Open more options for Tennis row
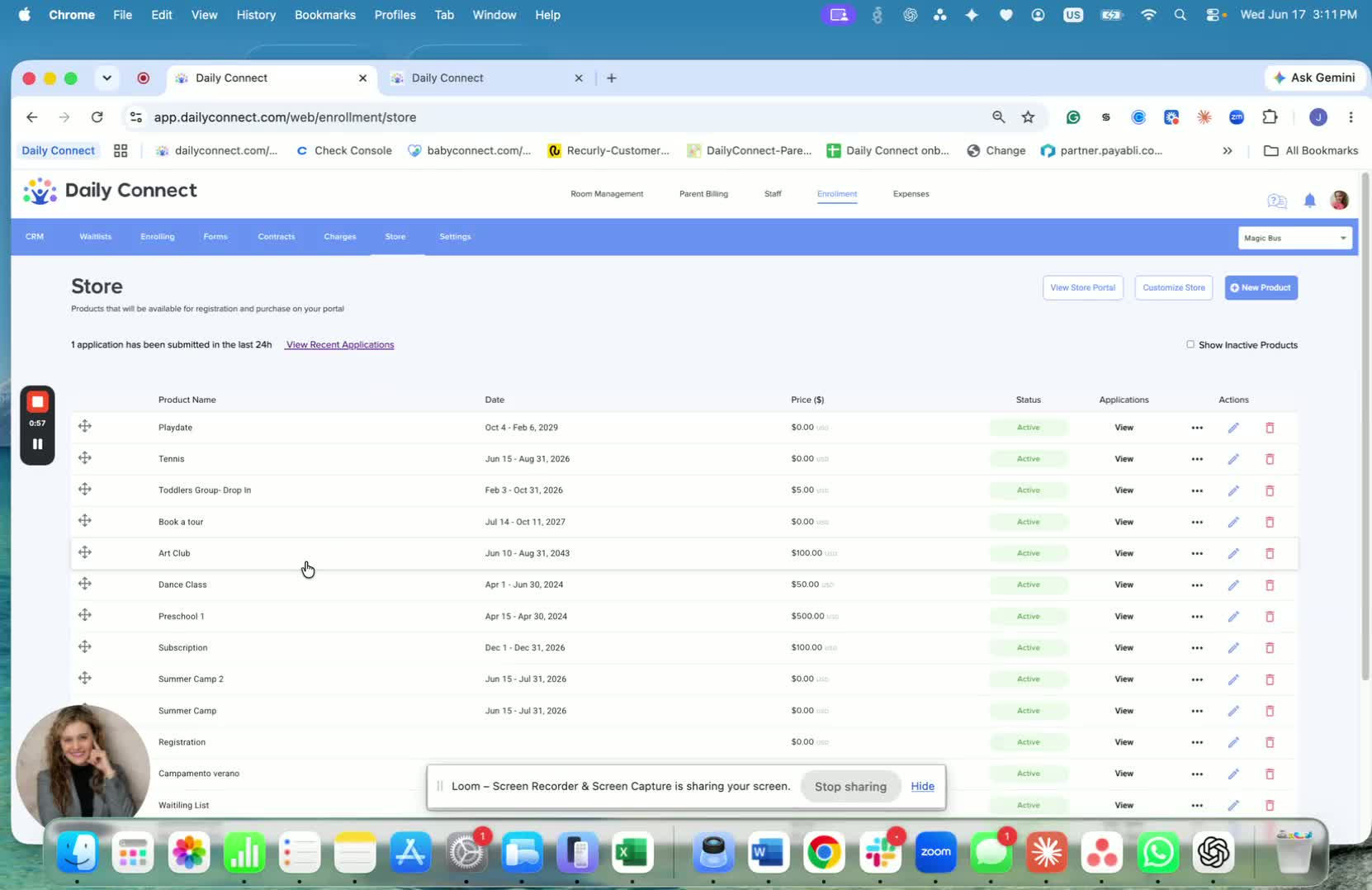Screen dimensions: 1372x890 click(1197, 459)
